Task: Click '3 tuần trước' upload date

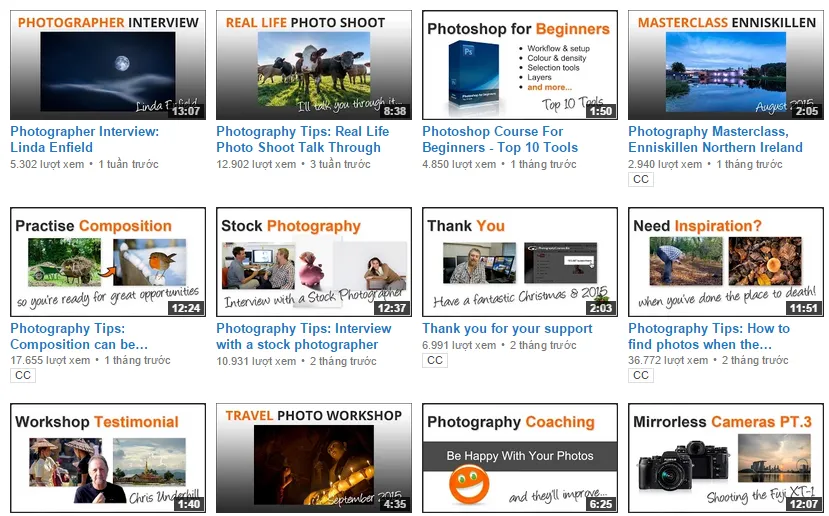Action: (x=340, y=164)
